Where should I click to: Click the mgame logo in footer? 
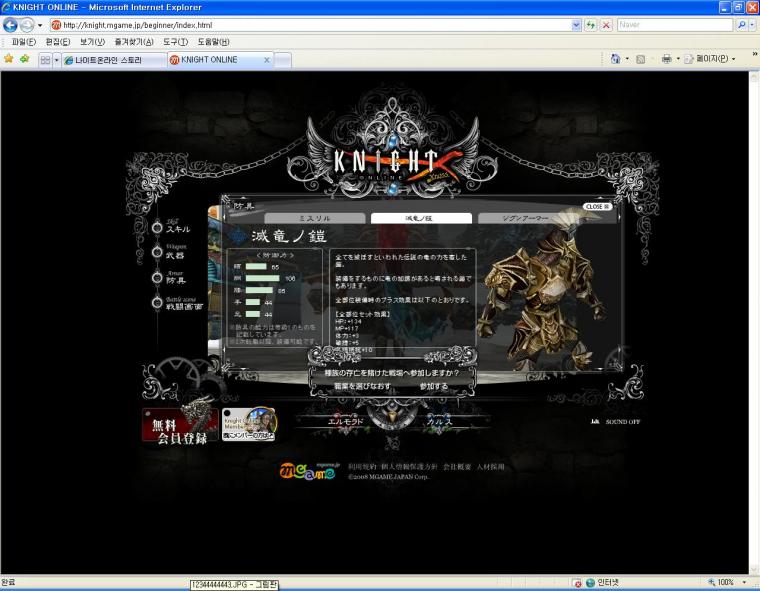[309, 471]
